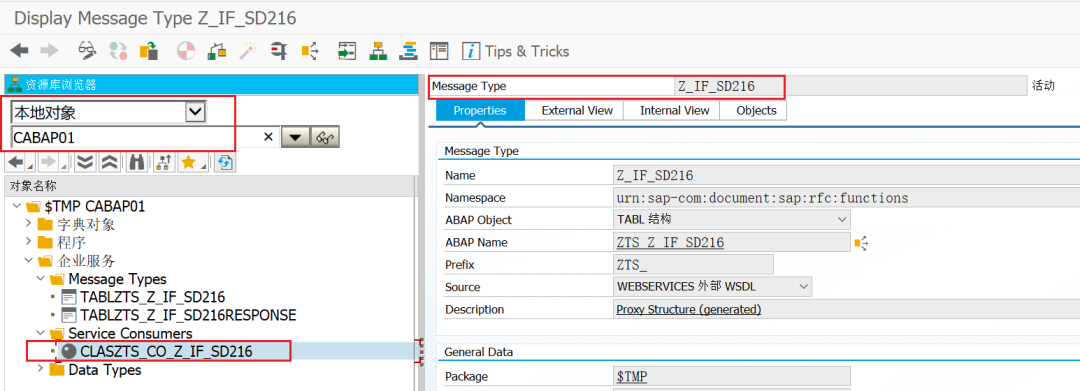Viewport: 1080px width, 391px height.
Task: Expand the 程序 folder
Action: [x=28, y=242]
